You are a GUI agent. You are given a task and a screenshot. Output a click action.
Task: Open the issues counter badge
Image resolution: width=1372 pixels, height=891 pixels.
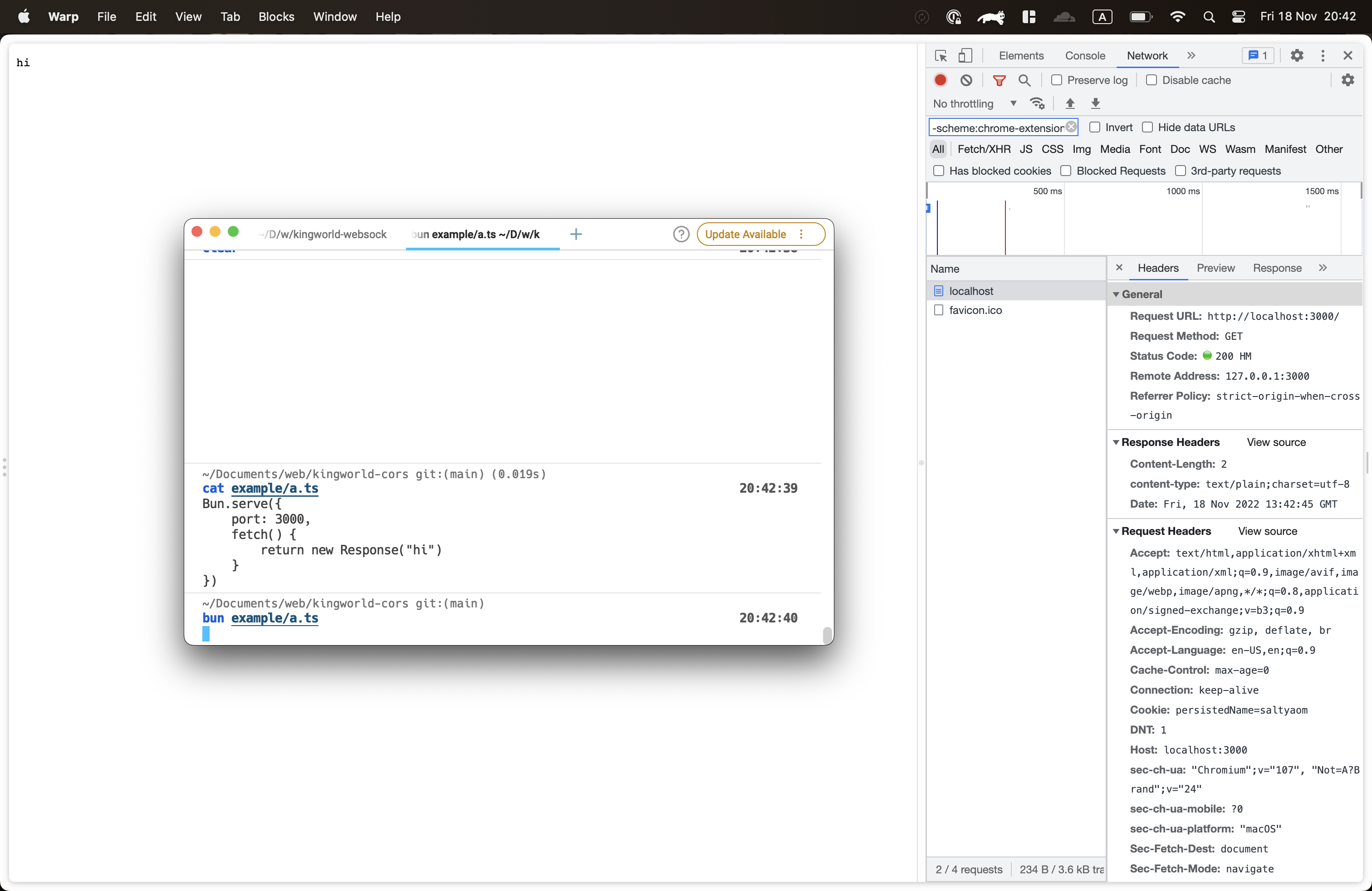[x=1257, y=55]
